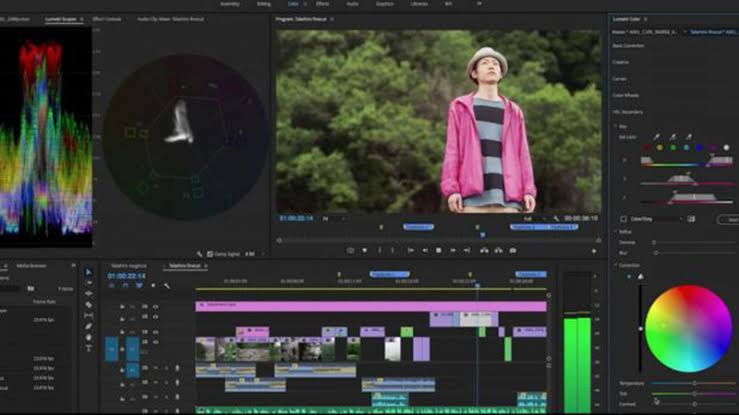Select the Selection arrow tool
This screenshot has width=739, height=415.
88,271
